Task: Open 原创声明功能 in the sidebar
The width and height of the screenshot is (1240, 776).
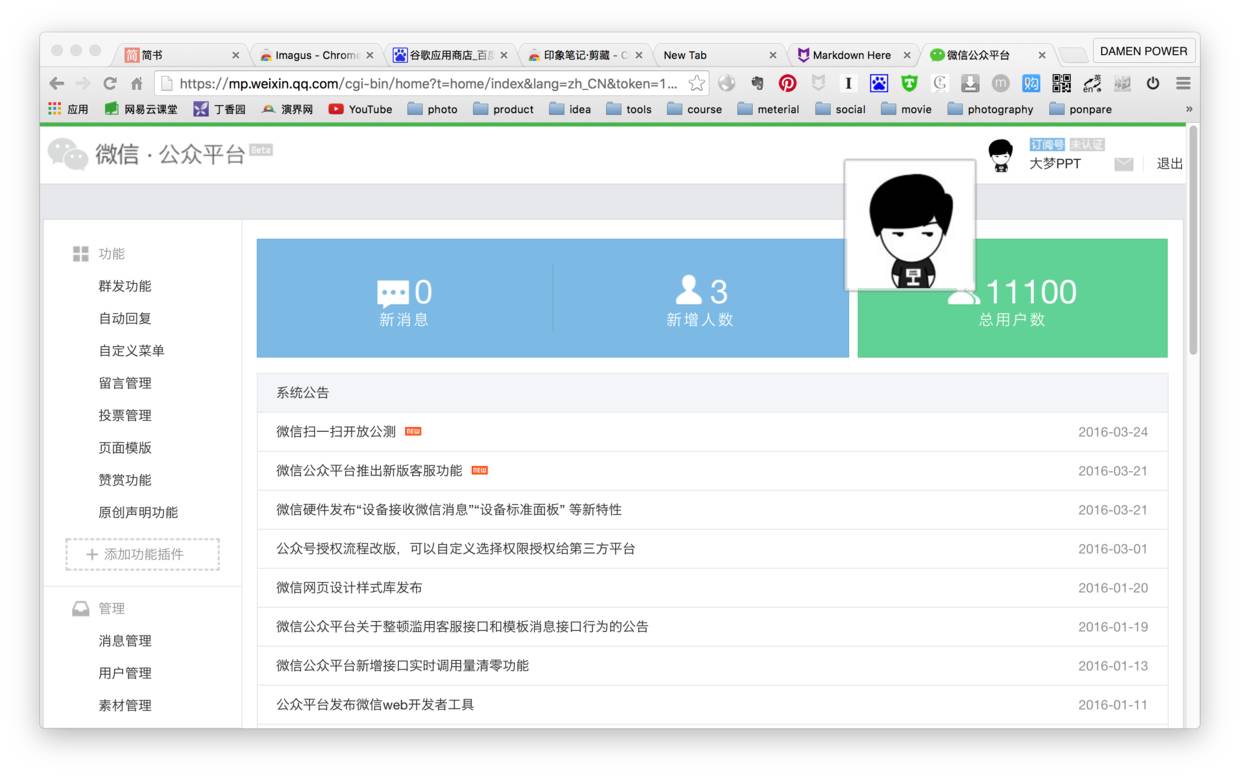Action: coord(138,512)
